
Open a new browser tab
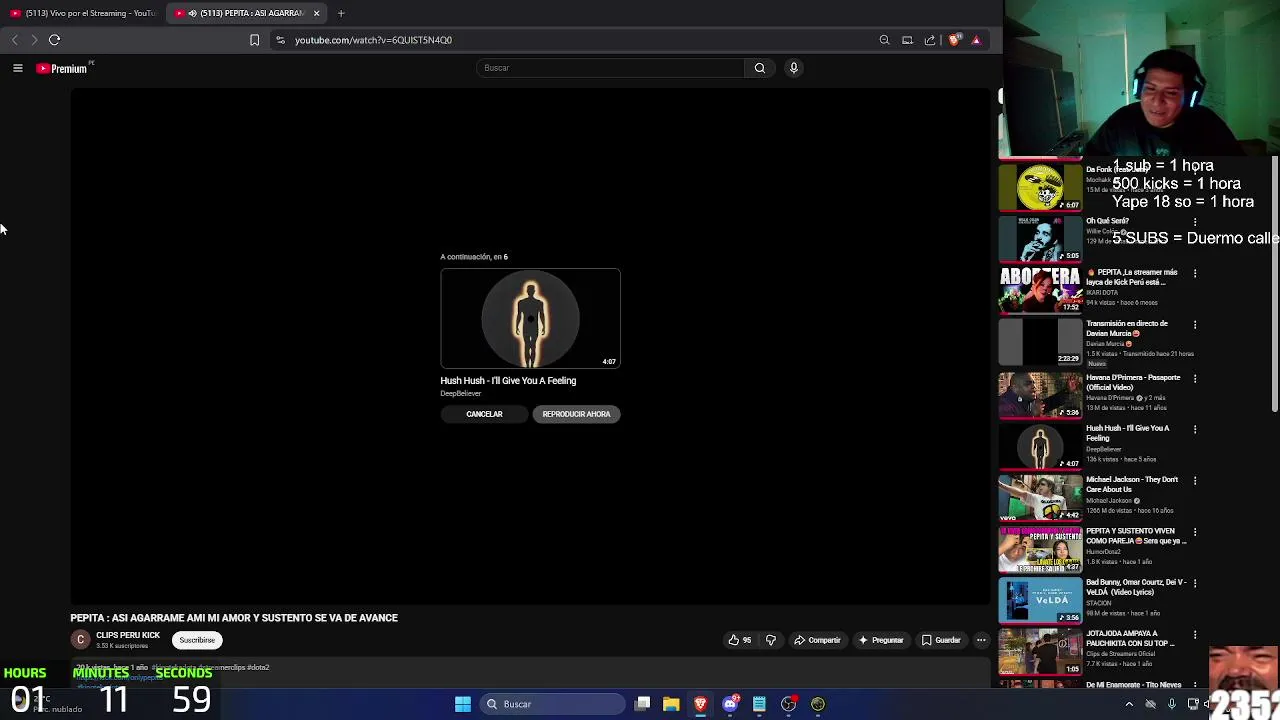tap(341, 13)
